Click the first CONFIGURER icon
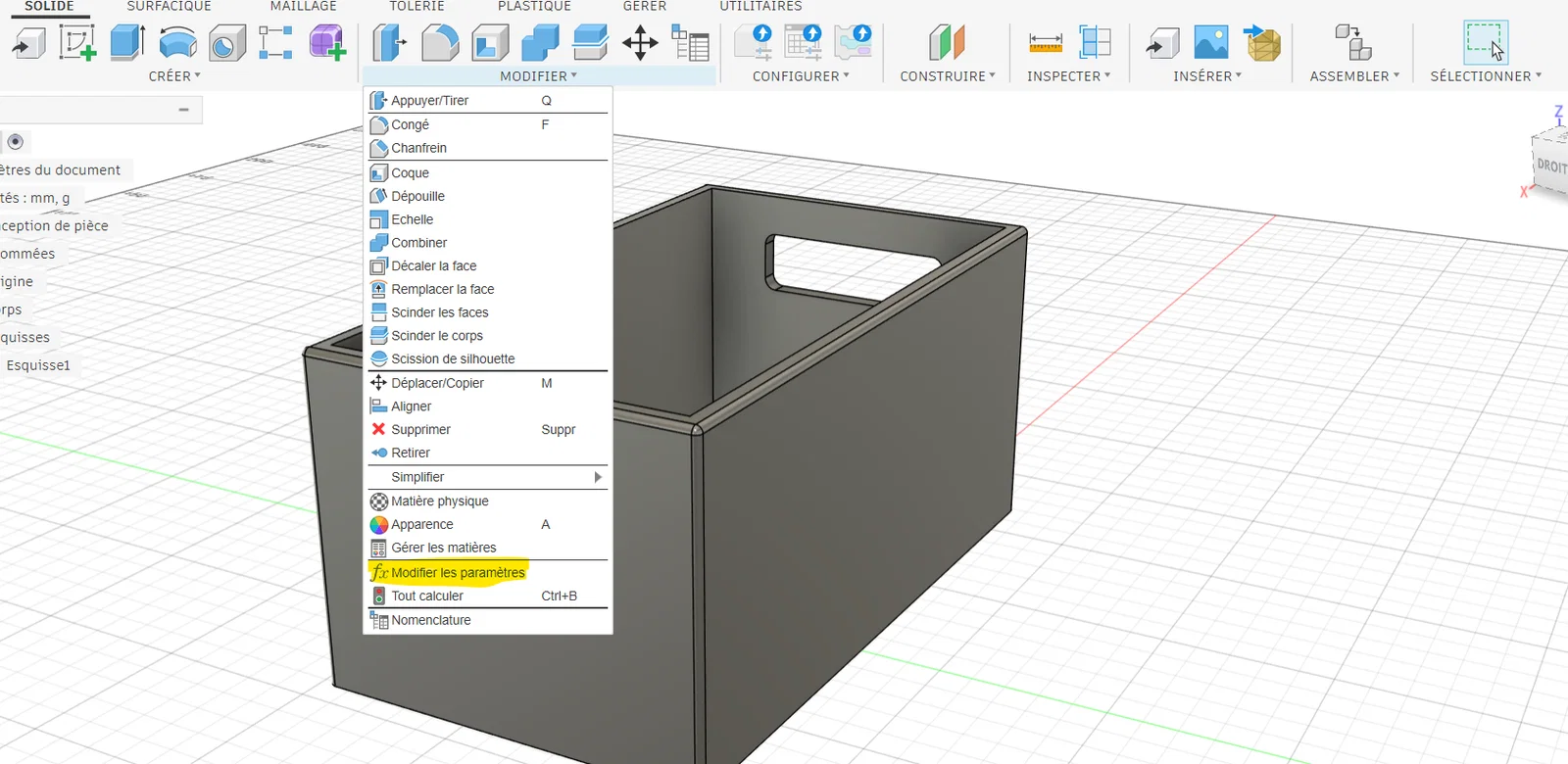Screen dimensions: 1568x764 click(x=755, y=43)
